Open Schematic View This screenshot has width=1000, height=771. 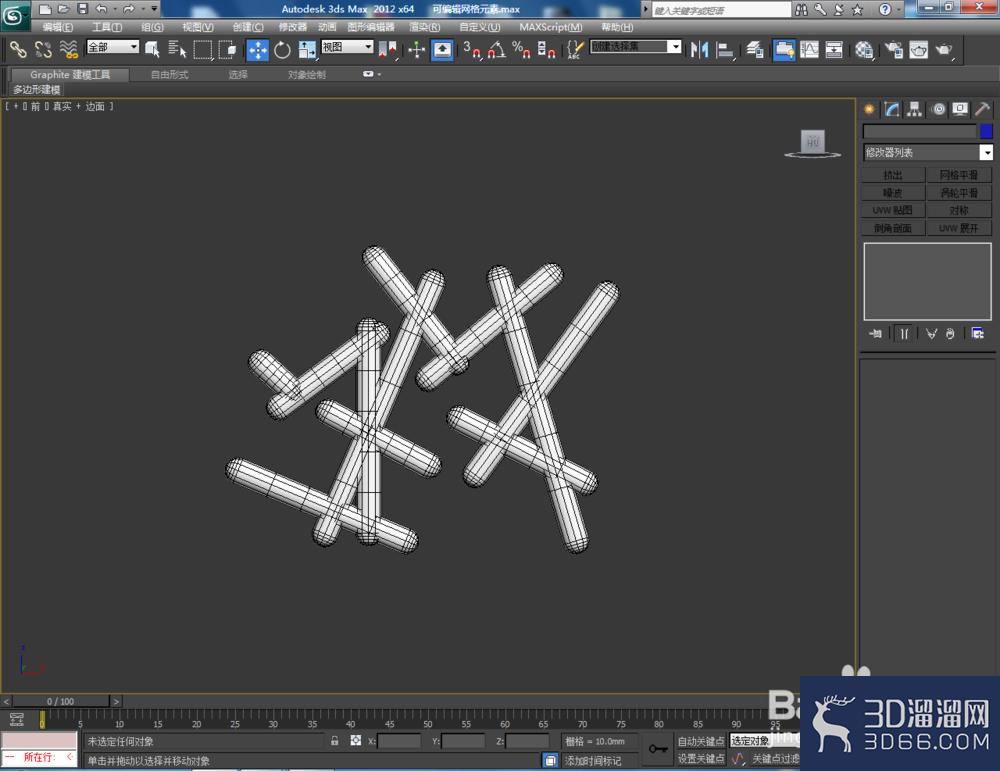tap(834, 49)
